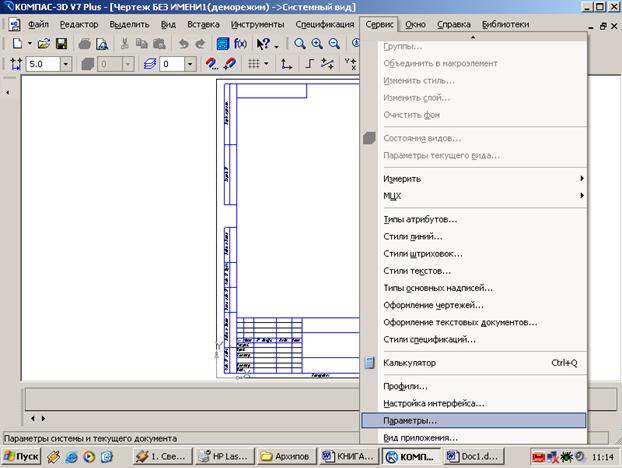Open the print preview icon
Image resolution: width=622 pixels, height=468 pixels.
click(101, 44)
